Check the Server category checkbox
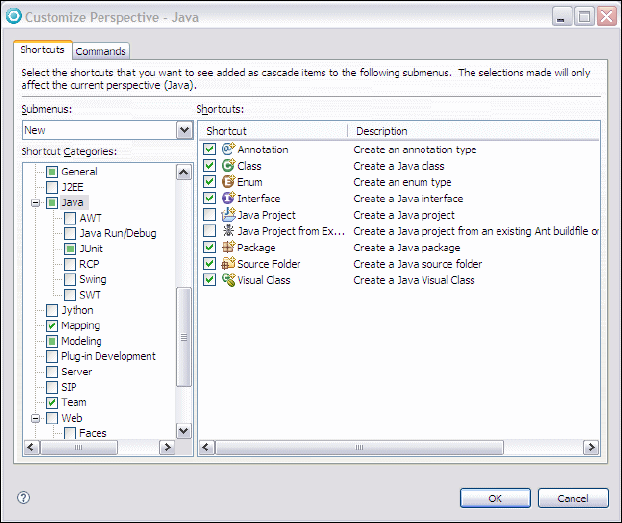Viewport: 622px width, 523px height. tap(52, 372)
